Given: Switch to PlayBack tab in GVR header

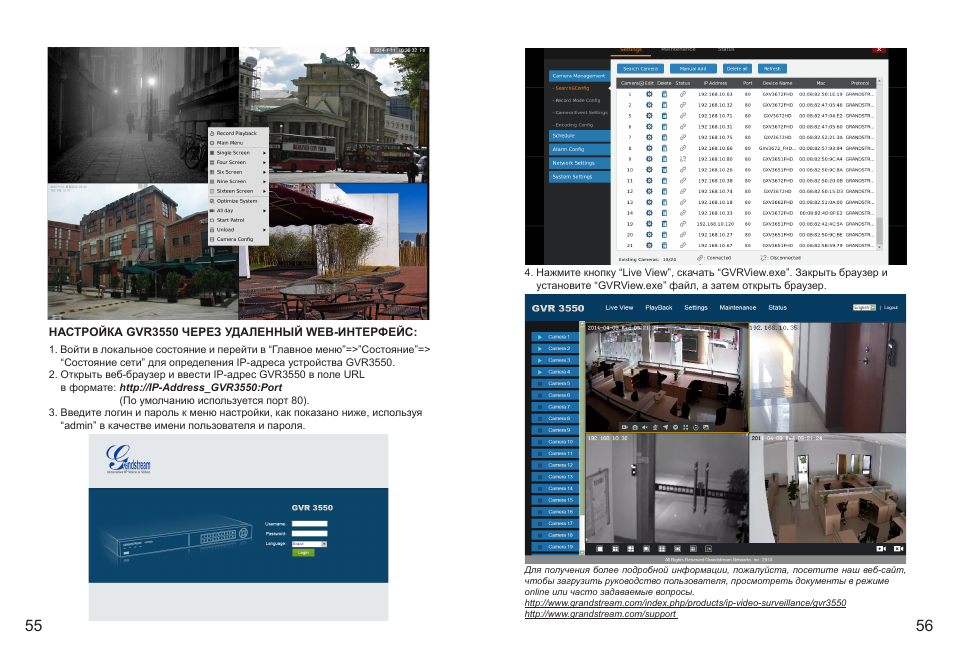Looking at the screenshot, I should 658,308.
